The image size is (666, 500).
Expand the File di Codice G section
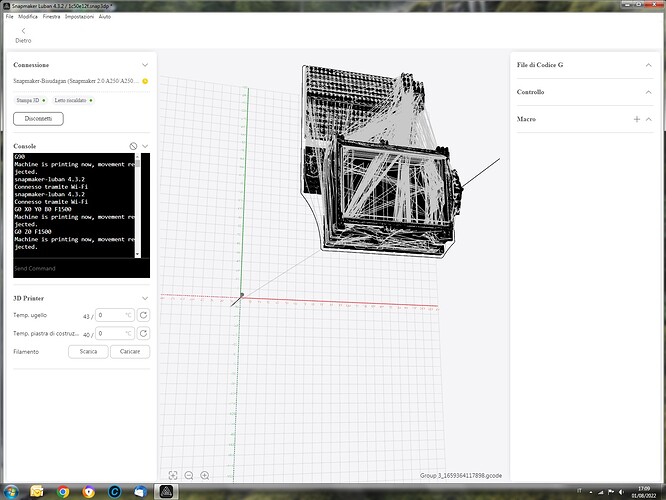[648, 64]
